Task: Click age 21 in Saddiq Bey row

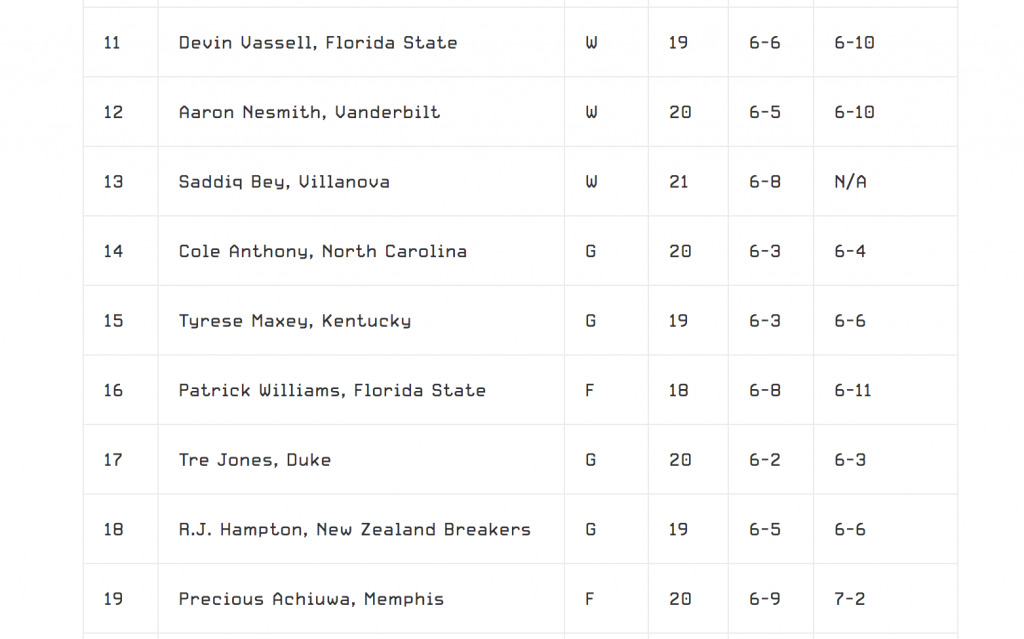Action: pyautogui.click(x=679, y=182)
